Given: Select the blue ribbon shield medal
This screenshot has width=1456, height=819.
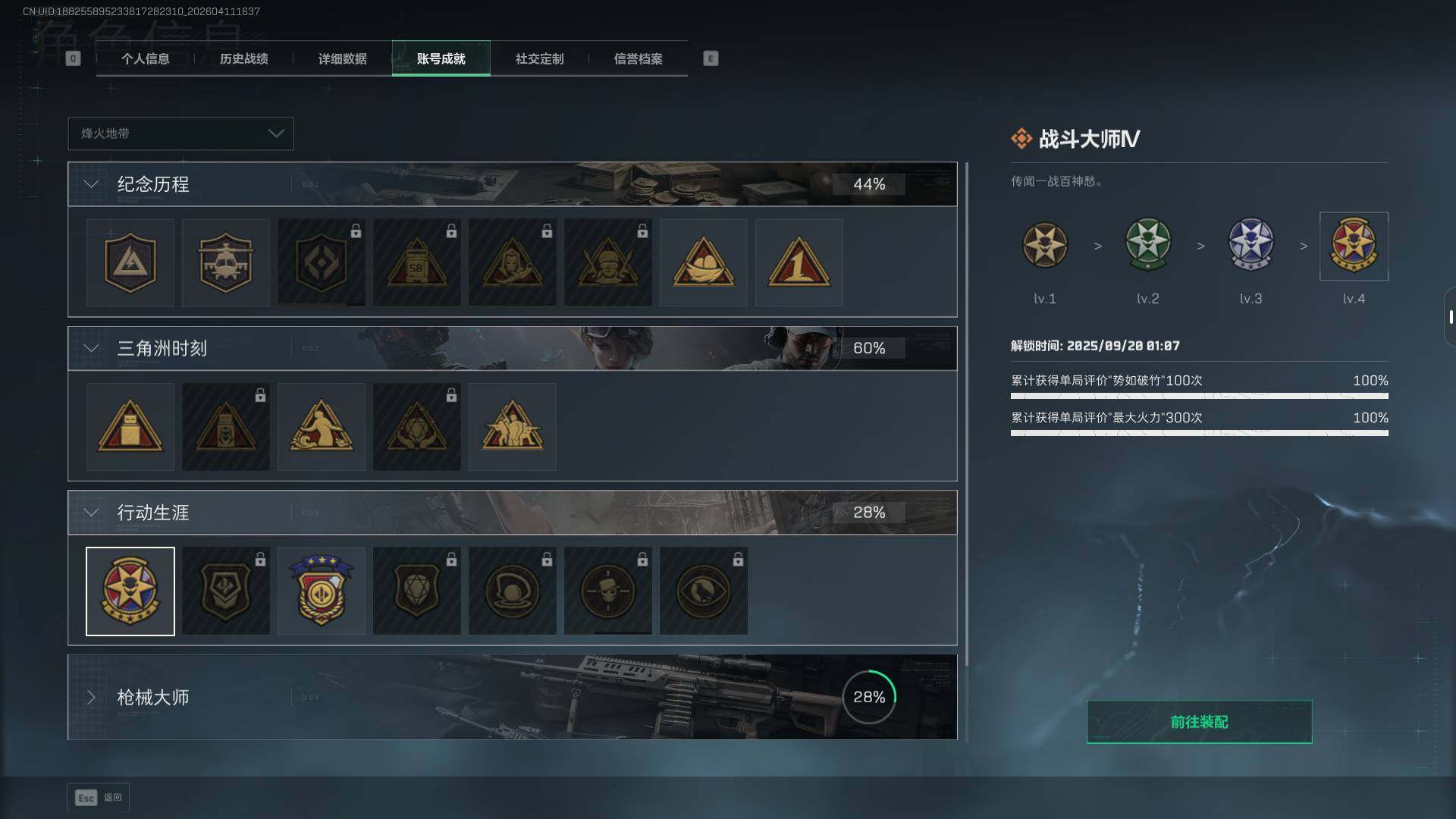Looking at the screenshot, I should click(x=321, y=591).
